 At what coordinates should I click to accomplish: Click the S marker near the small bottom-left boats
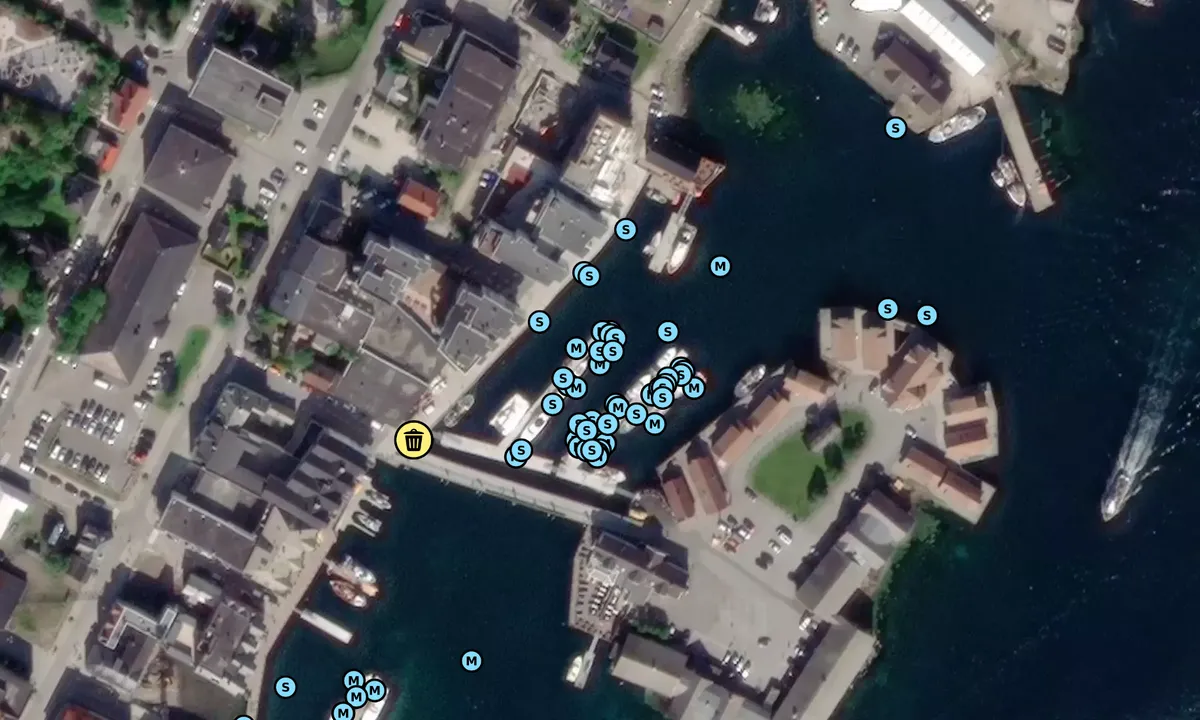pyautogui.click(x=285, y=688)
